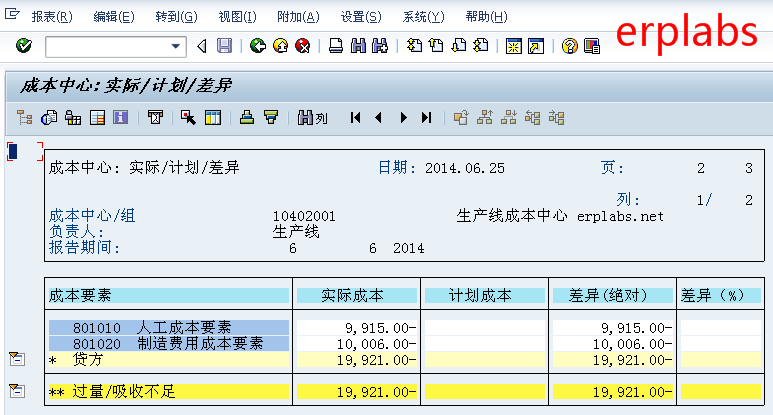773x415 pixels.
Task: Select the 801010 人工成本要素 row
Action: tap(169, 327)
